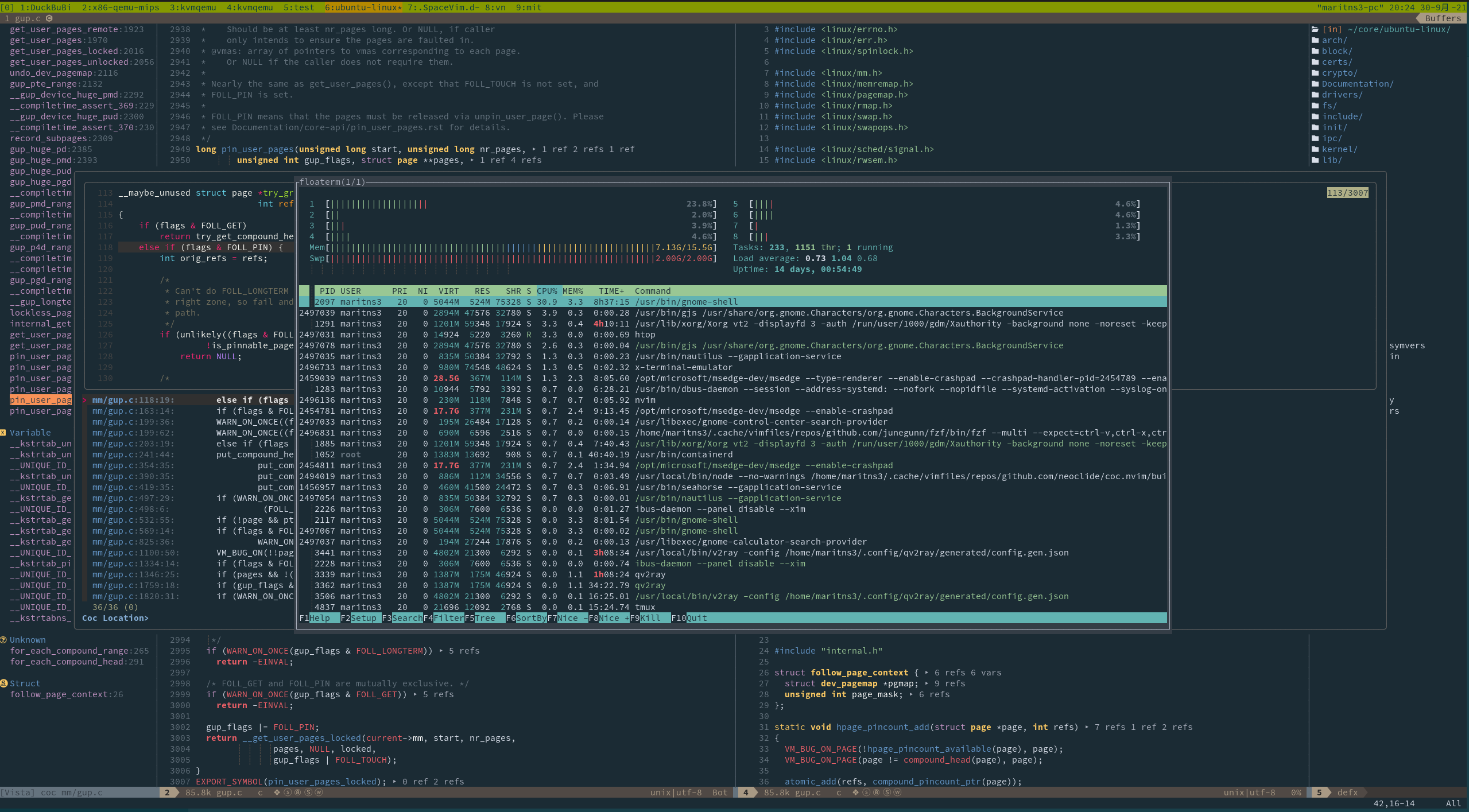Sort htop by the CPU% column header

click(547, 291)
